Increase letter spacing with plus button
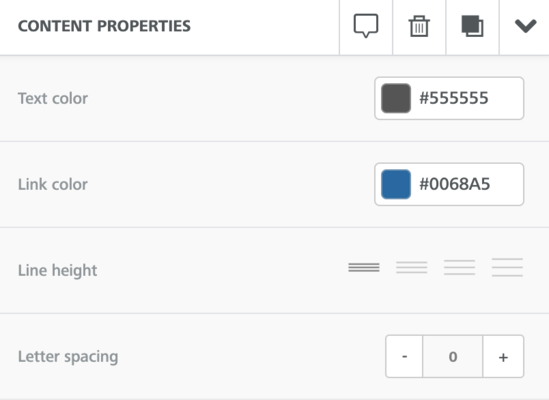The height and width of the screenshot is (400, 549). click(x=503, y=357)
